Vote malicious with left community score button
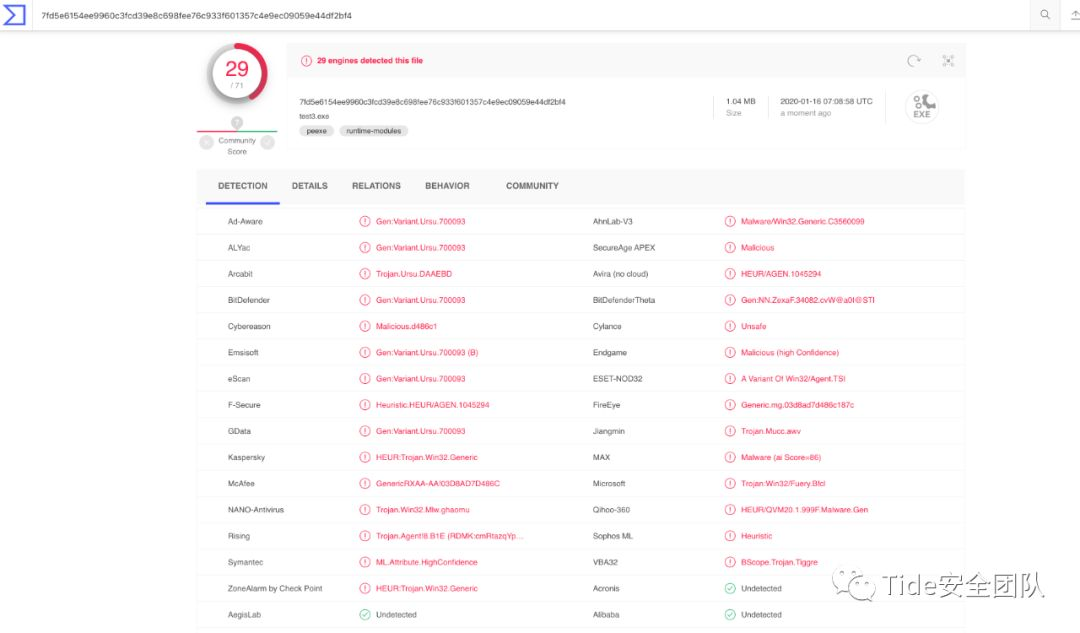The height and width of the screenshot is (633, 1080). [x=206, y=142]
